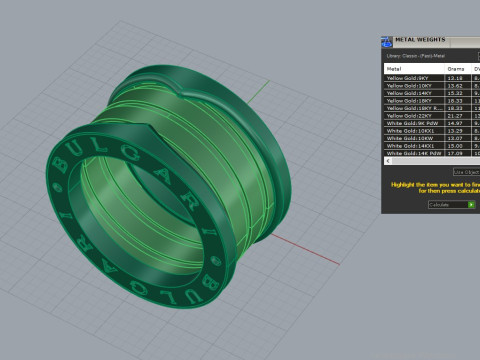This screenshot has height=360, width=480.
Task: Select the Yellow Gold:9KY row
Action: (x=432, y=78)
